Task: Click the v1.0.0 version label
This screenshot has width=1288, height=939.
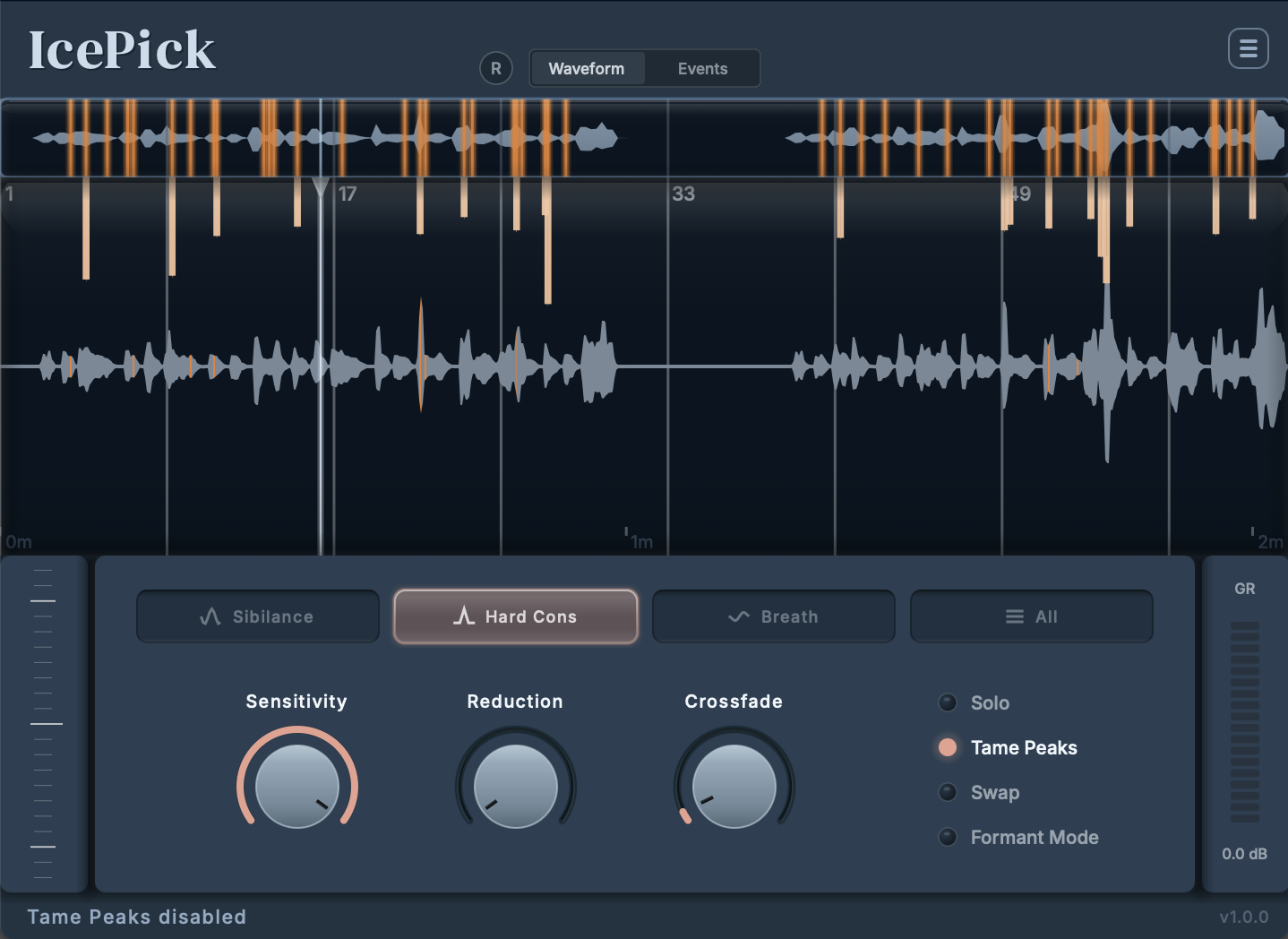Action: point(1244,917)
